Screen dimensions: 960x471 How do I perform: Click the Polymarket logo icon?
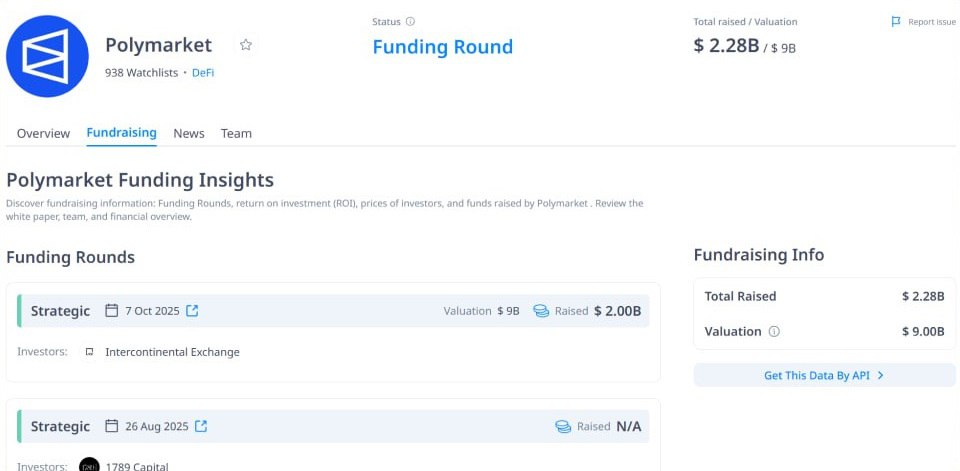(48, 56)
